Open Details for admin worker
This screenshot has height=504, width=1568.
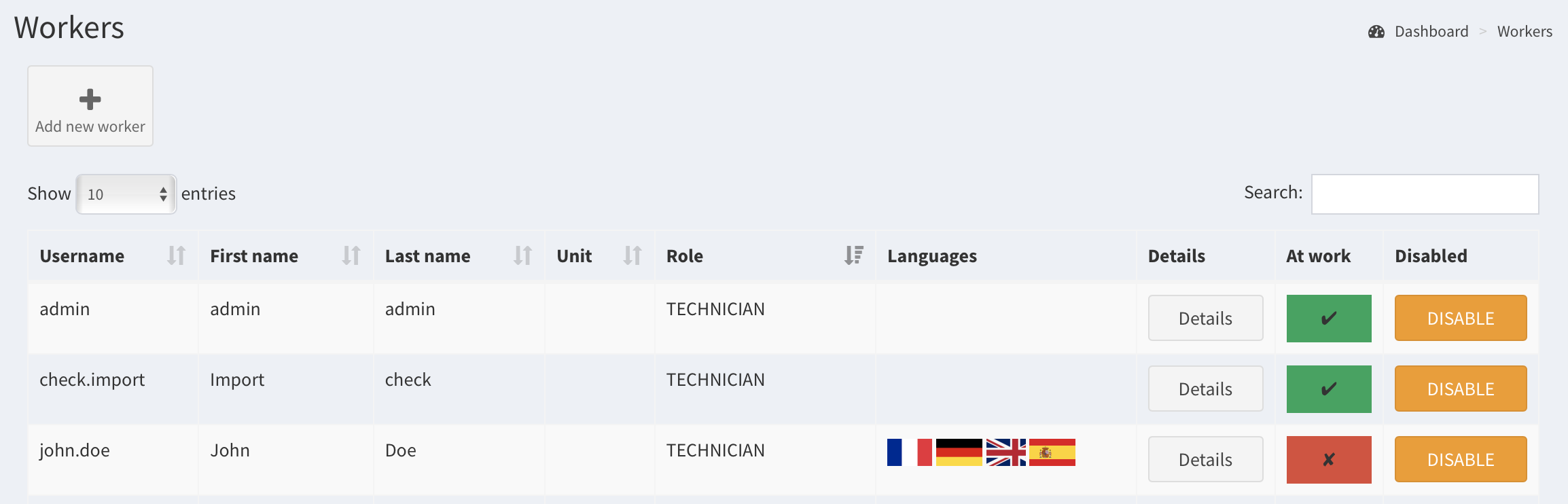pyautogui.click(x=1205, y=319)
